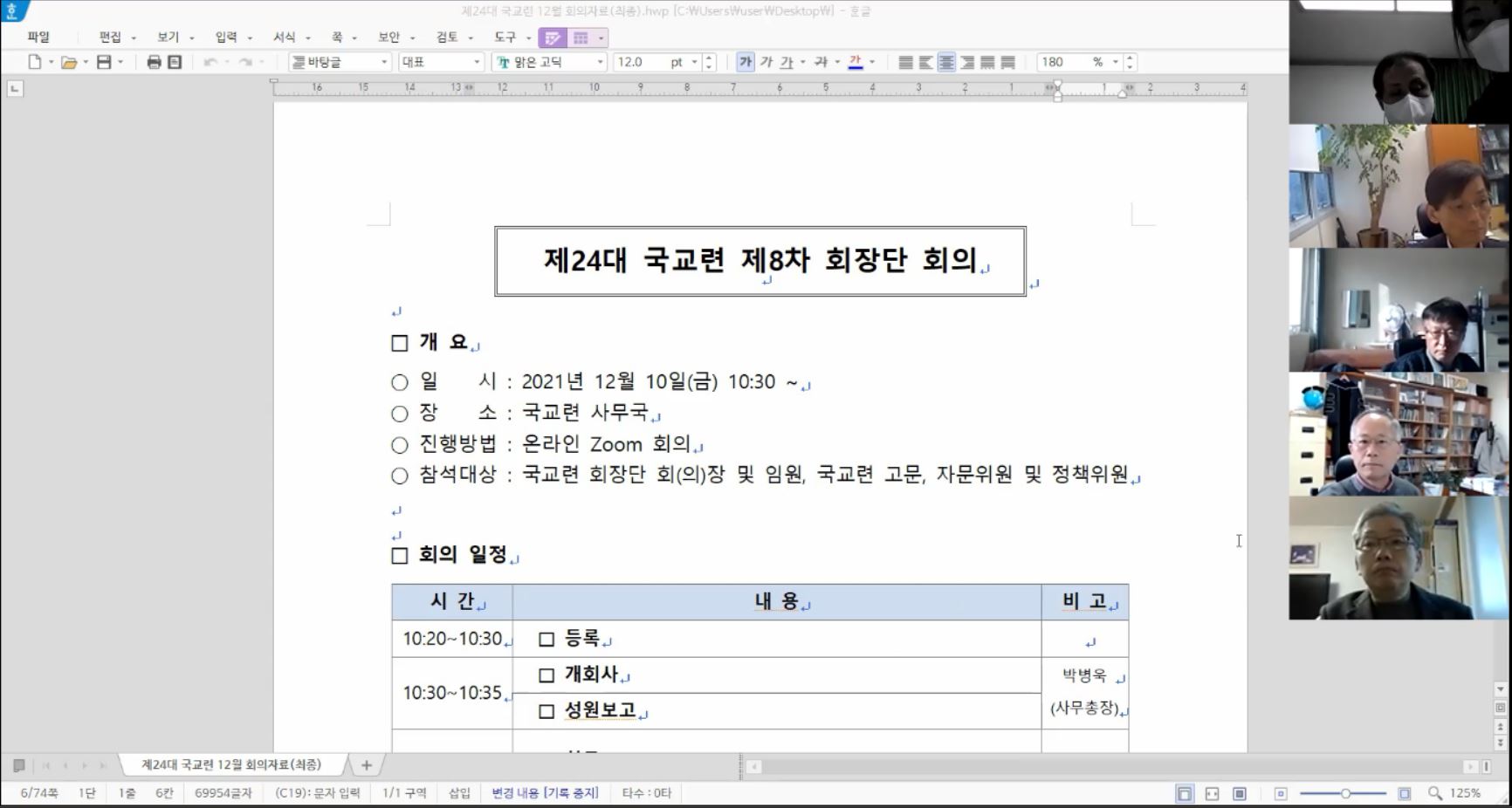
Task: Open the 12.0 pt font size dropdown
Action: pos(695,62)
